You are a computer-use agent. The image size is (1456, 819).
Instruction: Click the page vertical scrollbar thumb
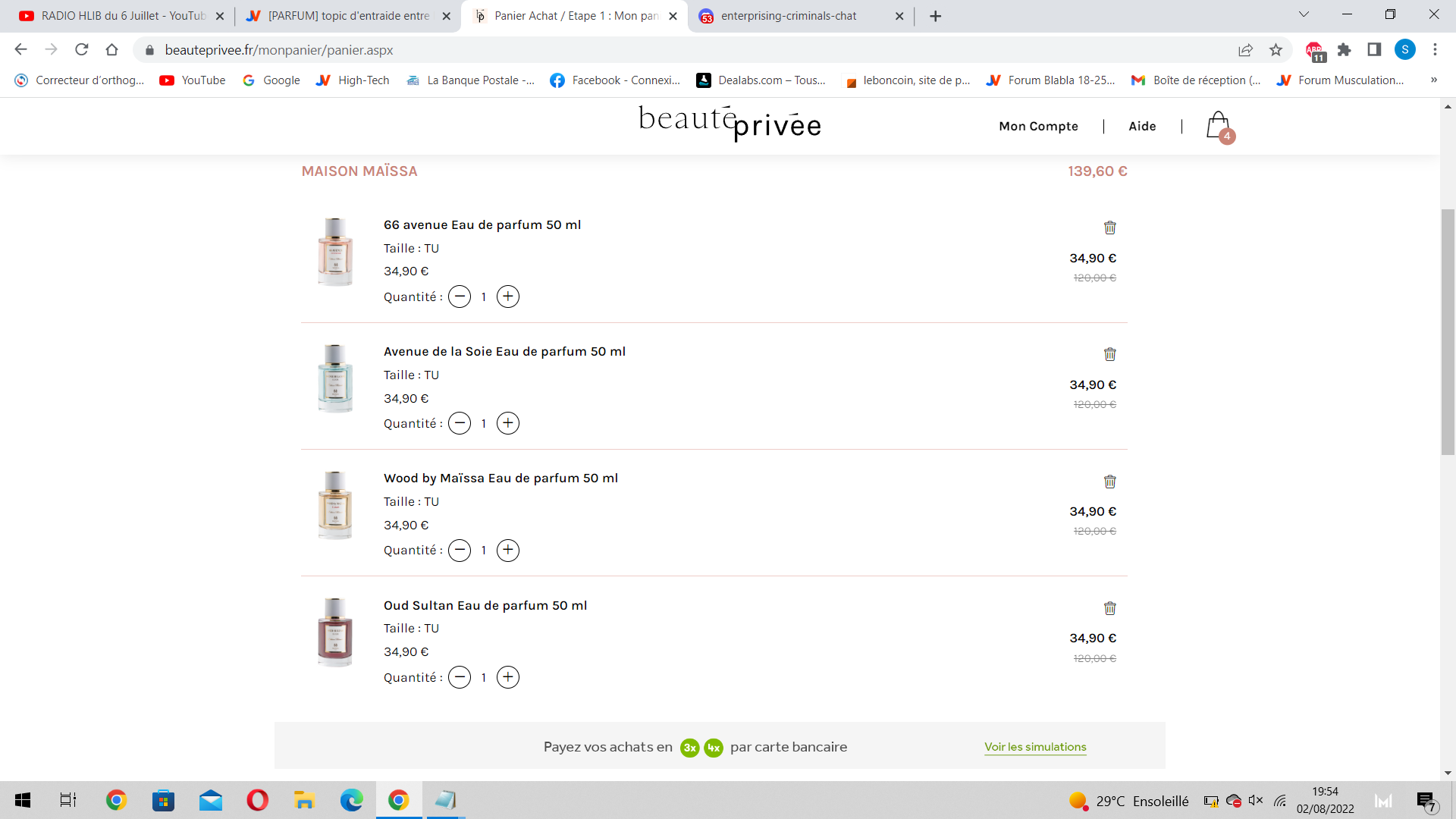tap(1448, 331)
